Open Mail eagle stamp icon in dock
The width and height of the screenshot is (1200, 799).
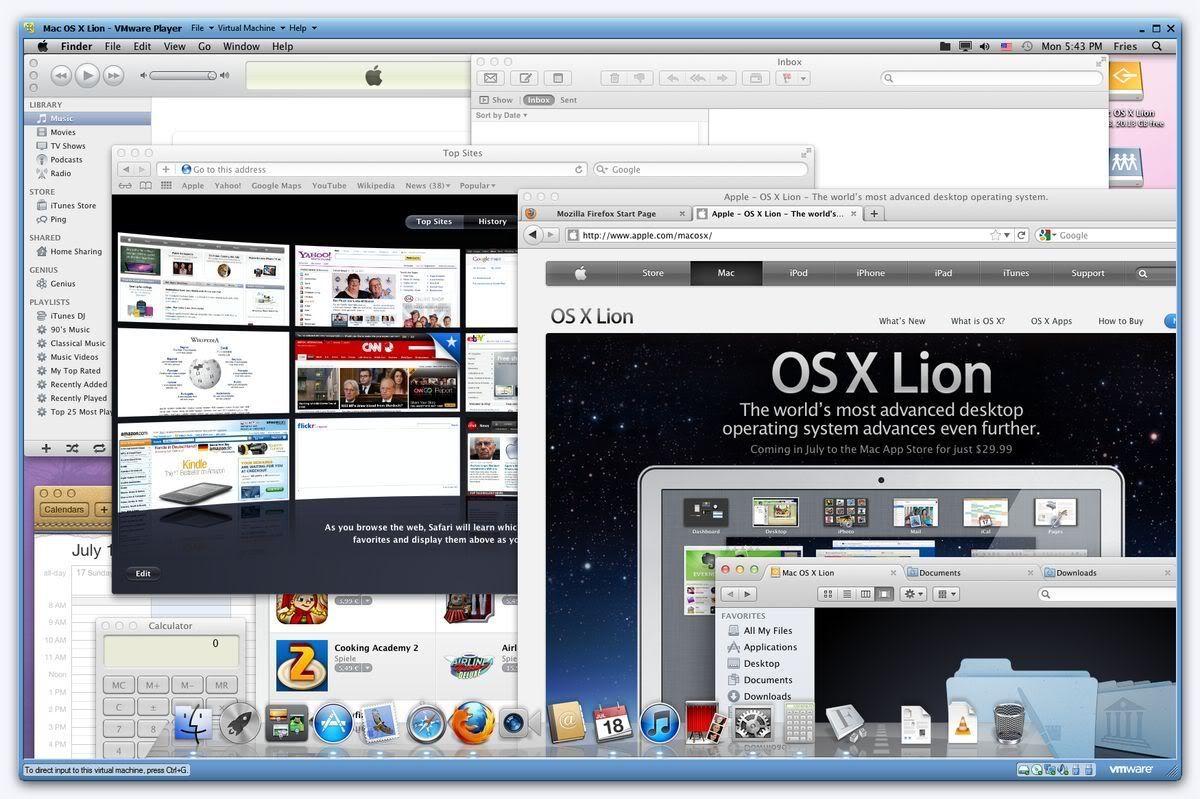(x=380, y=722)
